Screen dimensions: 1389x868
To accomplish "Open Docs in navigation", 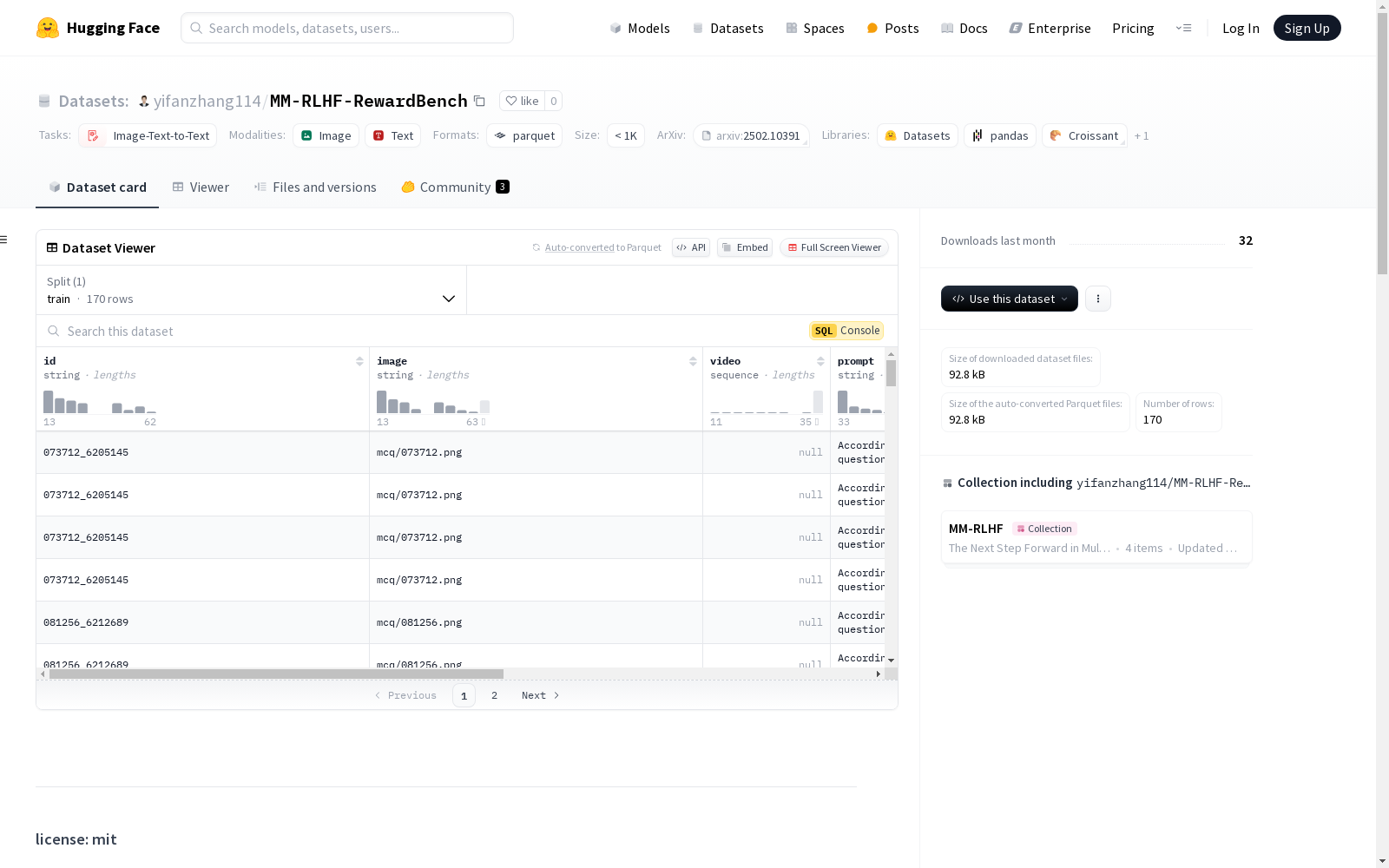I will 964,28.
